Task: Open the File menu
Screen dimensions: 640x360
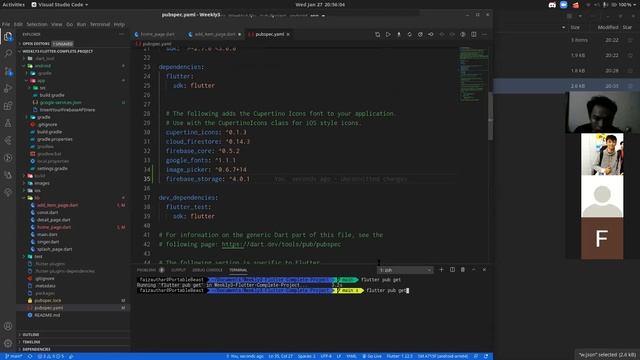Action: (x=6, y=24)
